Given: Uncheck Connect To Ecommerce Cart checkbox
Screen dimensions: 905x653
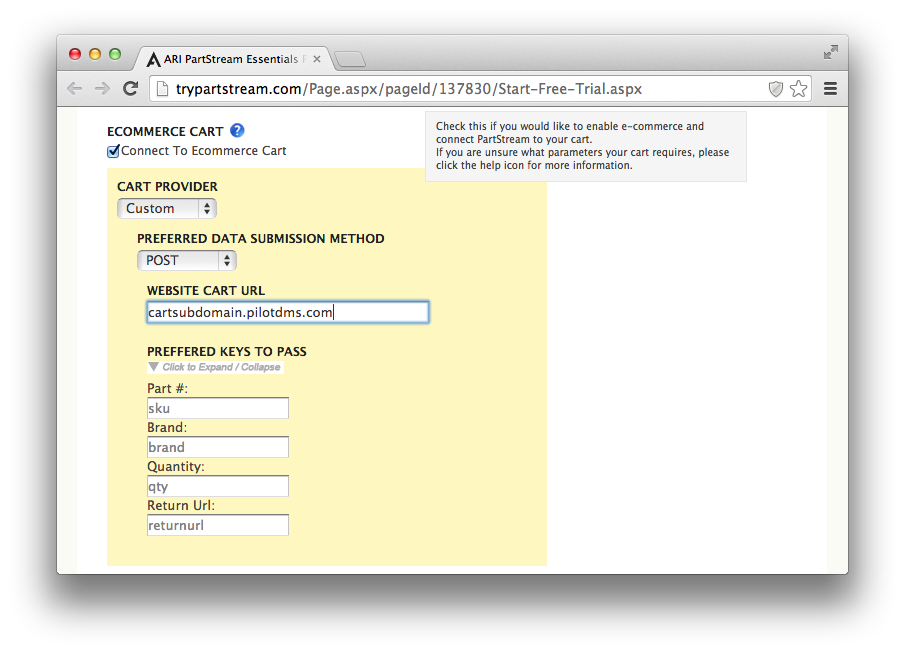Looking at the screenshot, I should point(114,152).
